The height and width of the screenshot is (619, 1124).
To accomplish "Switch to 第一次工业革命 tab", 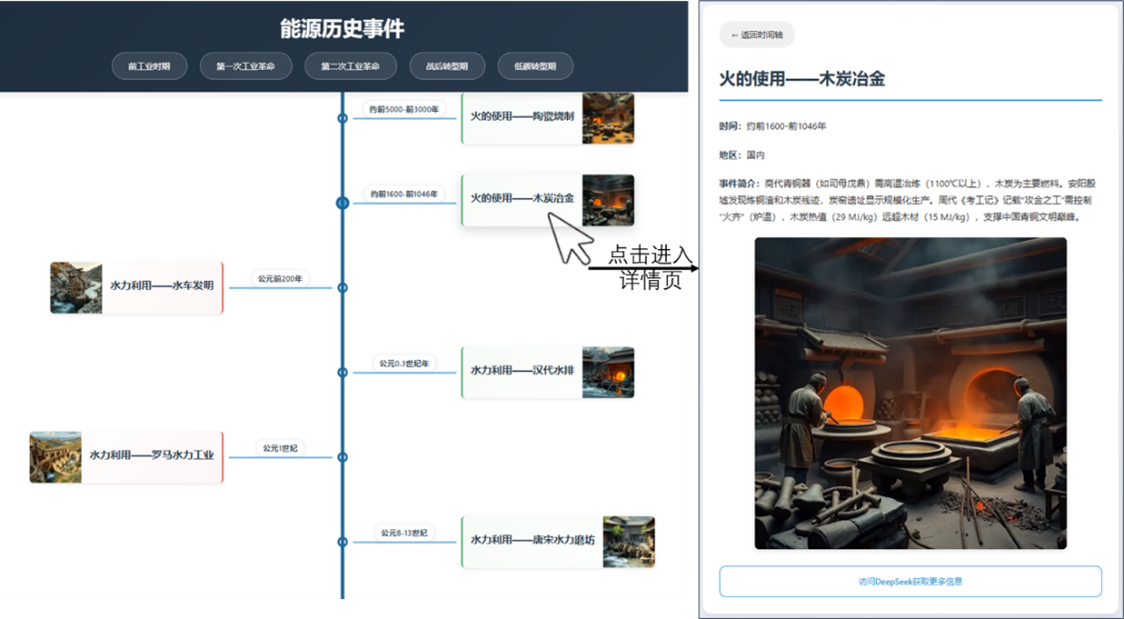I will [x=245, y=67].
